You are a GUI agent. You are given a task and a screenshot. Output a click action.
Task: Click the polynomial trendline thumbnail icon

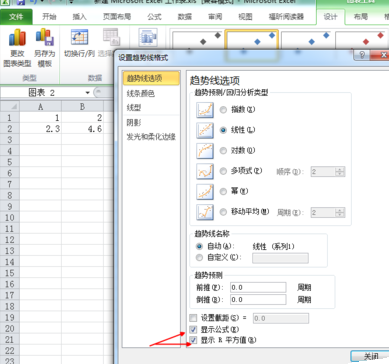click(205, 171)
